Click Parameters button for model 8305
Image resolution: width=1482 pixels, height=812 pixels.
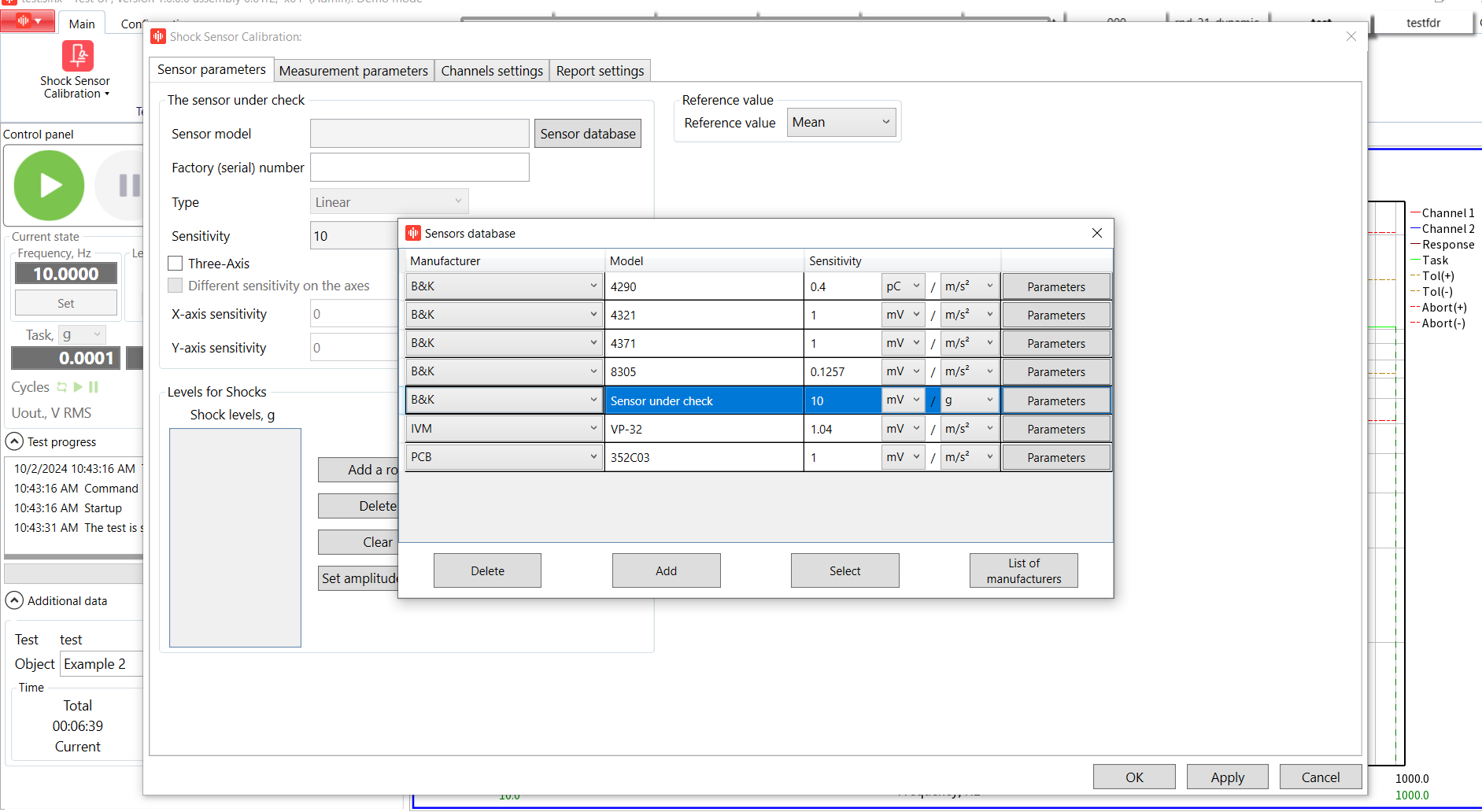point(1056,371)
